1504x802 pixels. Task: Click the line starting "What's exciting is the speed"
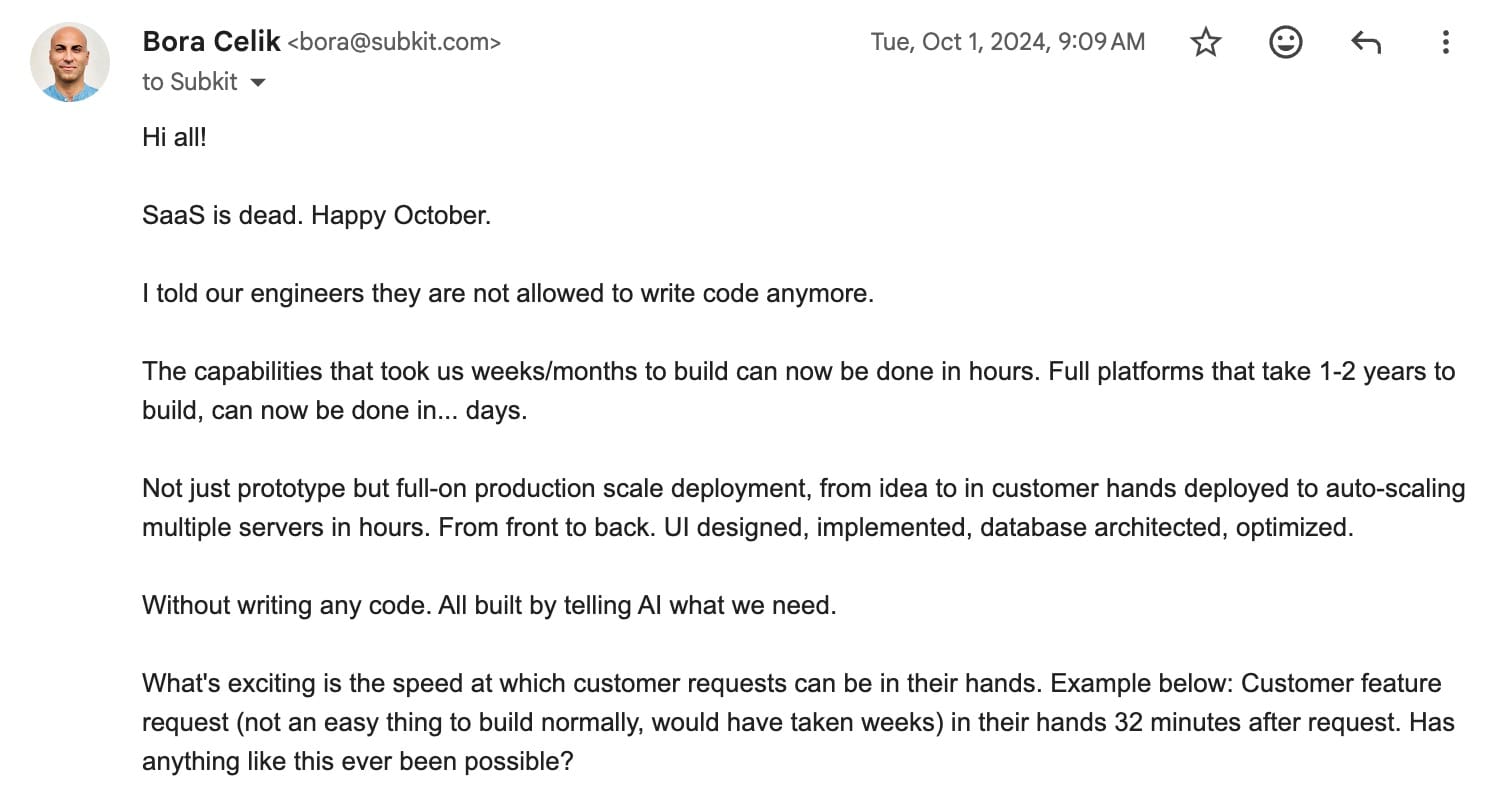point(791,684)
